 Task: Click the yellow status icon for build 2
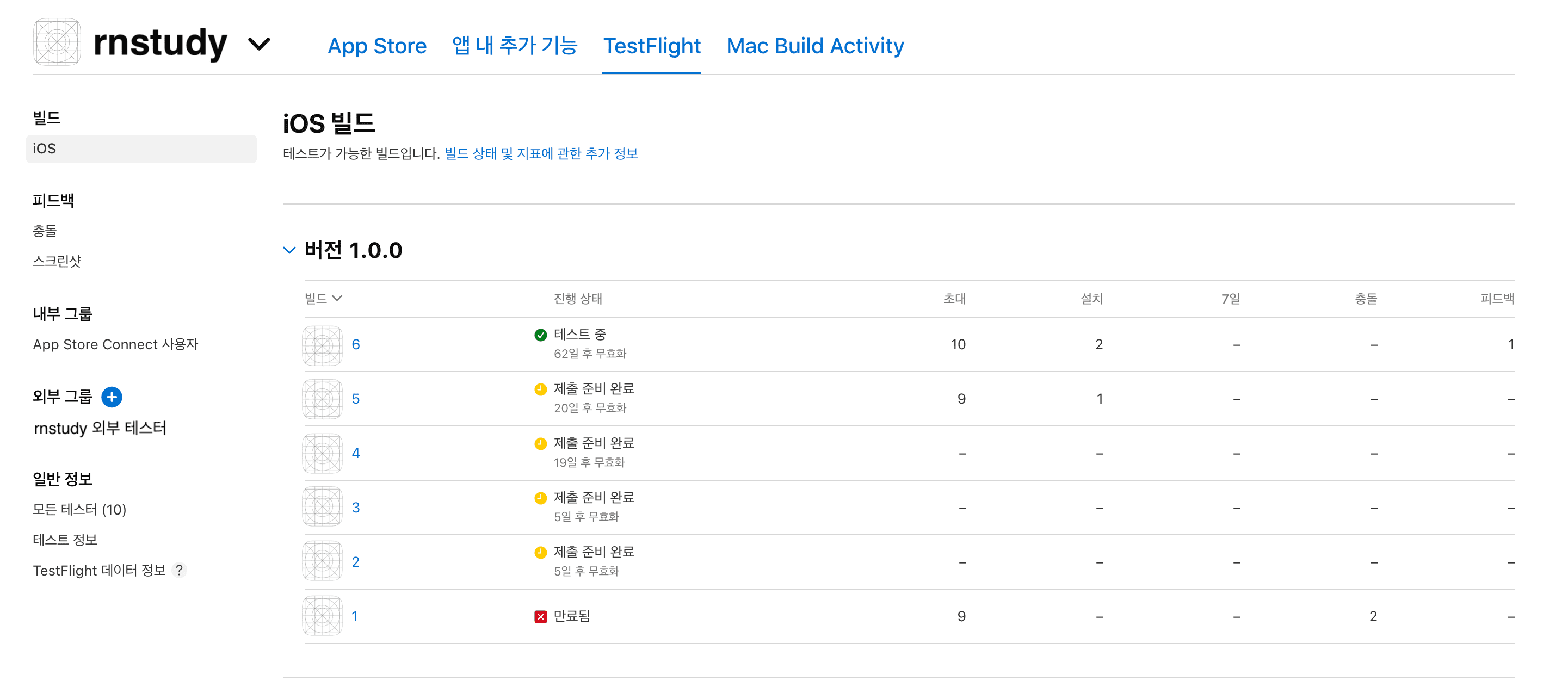[540, 552]
